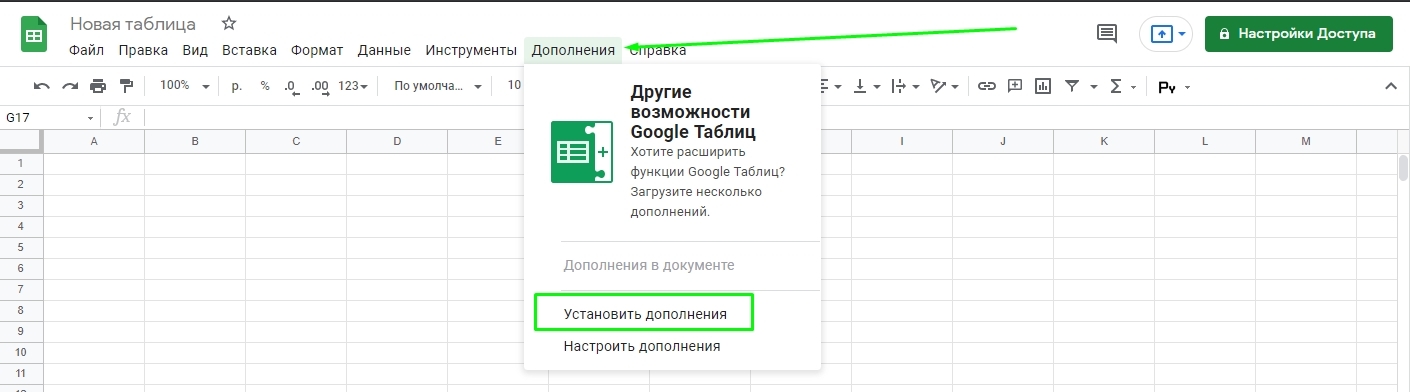Select column C header
This screenshot has width=1410, height=392.
pos(296,142)
